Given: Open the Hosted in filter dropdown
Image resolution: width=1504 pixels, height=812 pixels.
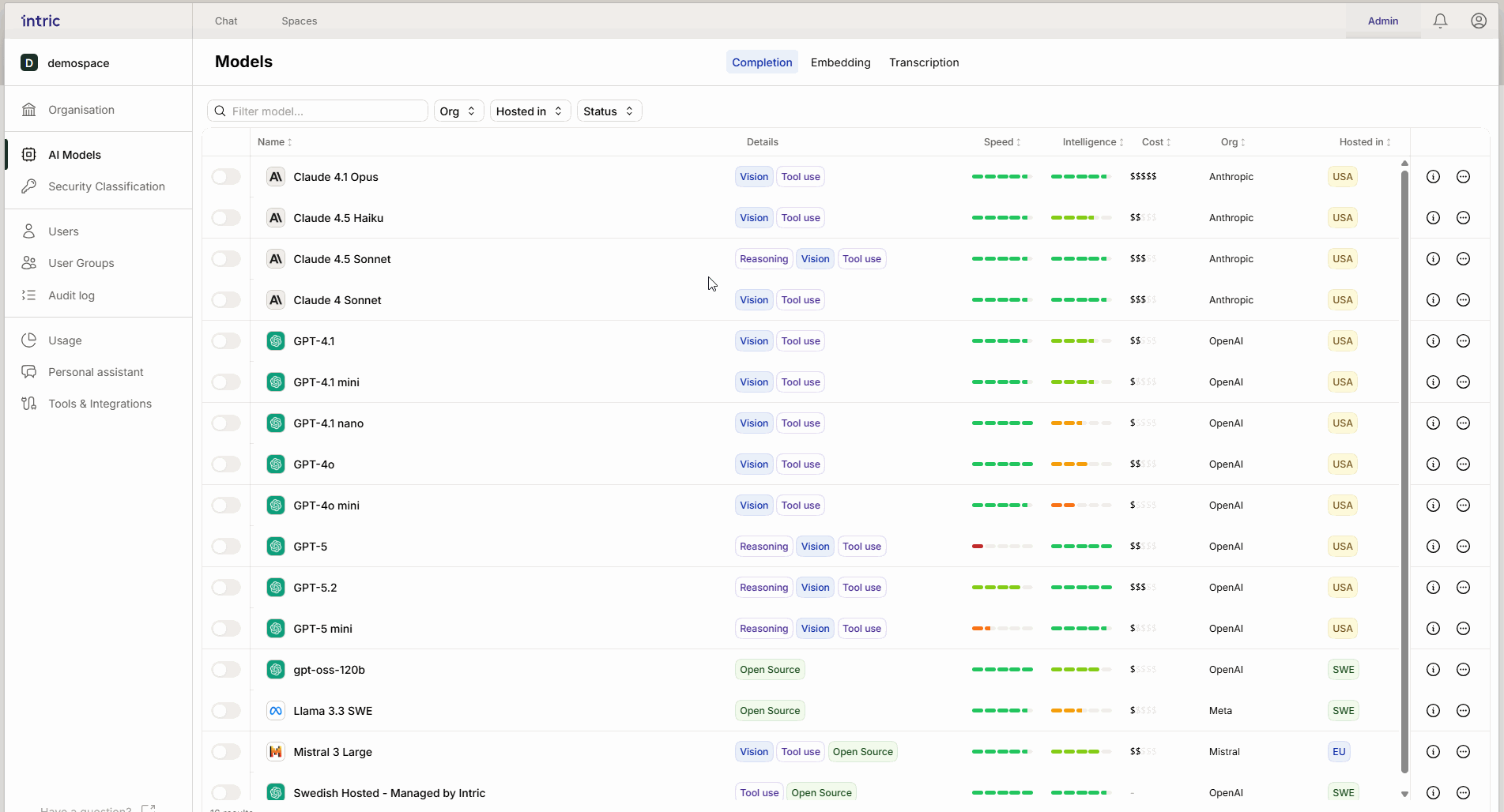Looking at the screenshot, I should click(530, 111).
